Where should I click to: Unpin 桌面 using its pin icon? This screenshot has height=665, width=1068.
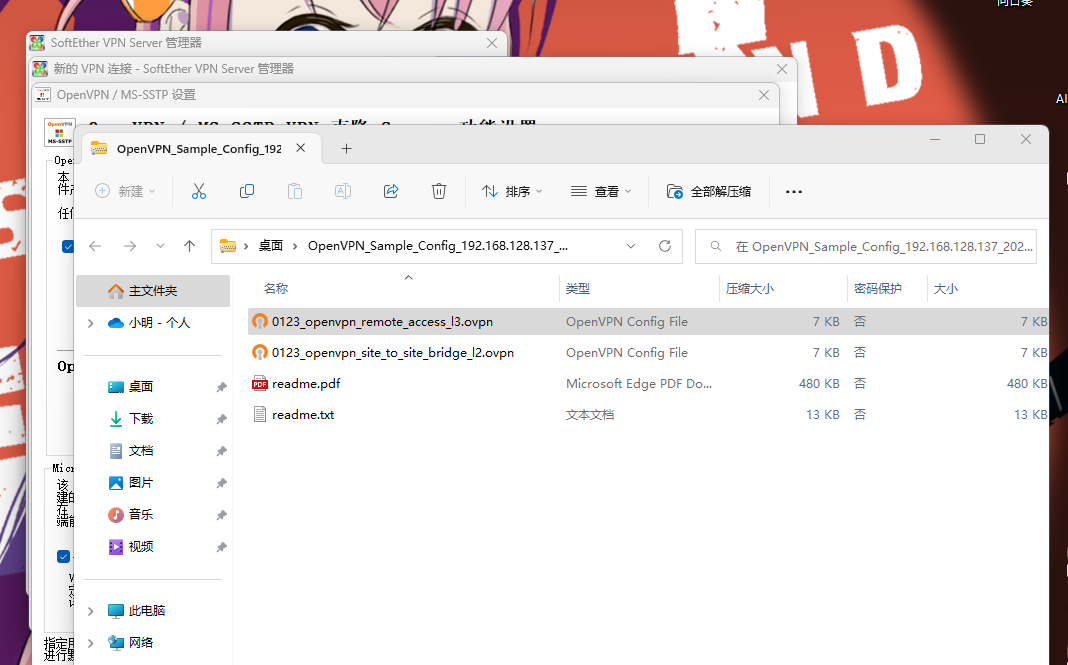coord(221,387)
